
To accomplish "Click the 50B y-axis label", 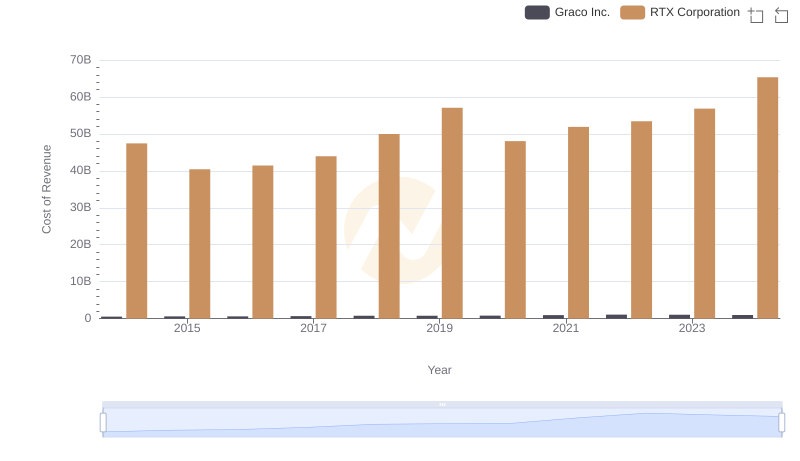I will pyautogui.click(x=81, y=133).
